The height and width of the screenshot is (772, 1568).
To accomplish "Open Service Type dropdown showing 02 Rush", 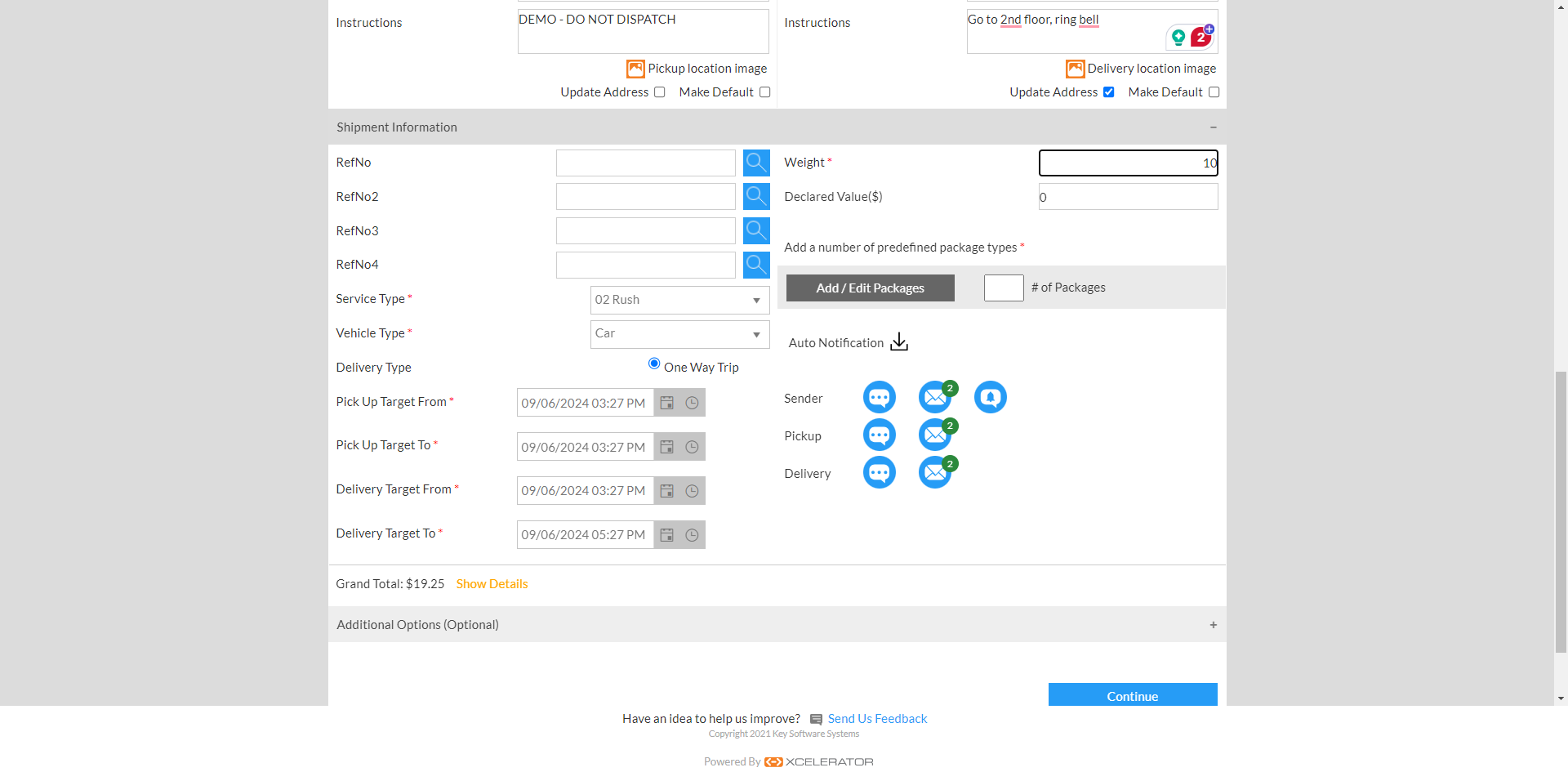I will (x=679, y=300).
